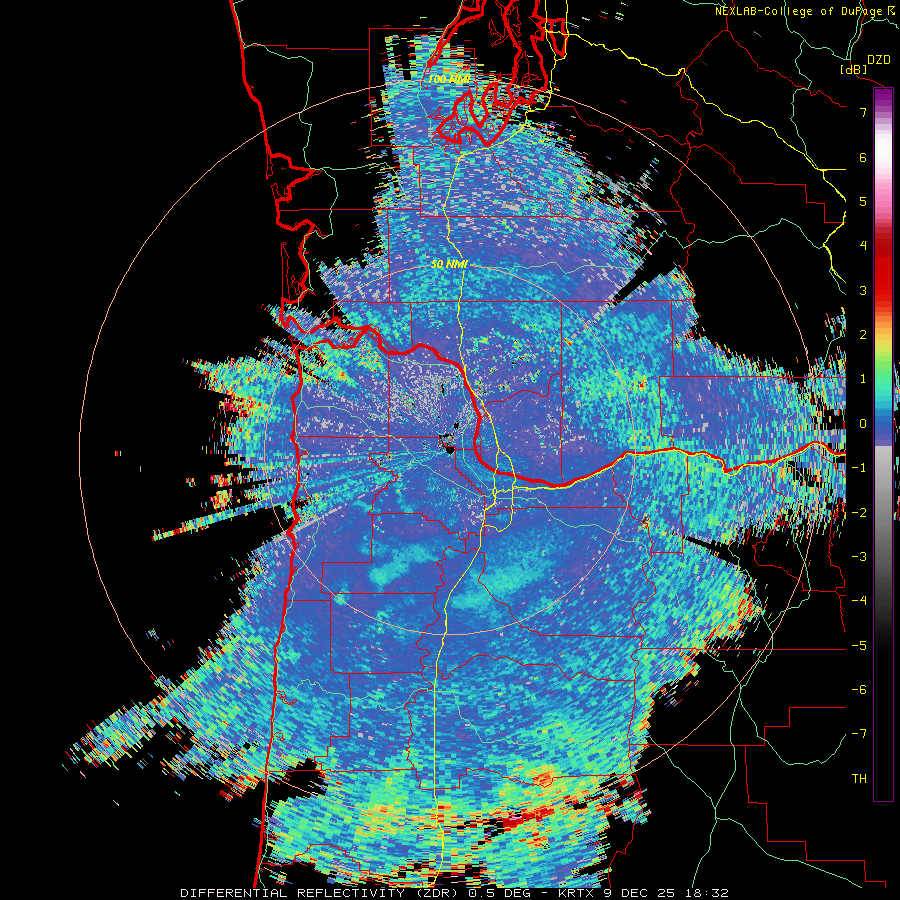Click the 9 DEC 25 date text
This screenshot has height=900, width=900.
point(639,893)
